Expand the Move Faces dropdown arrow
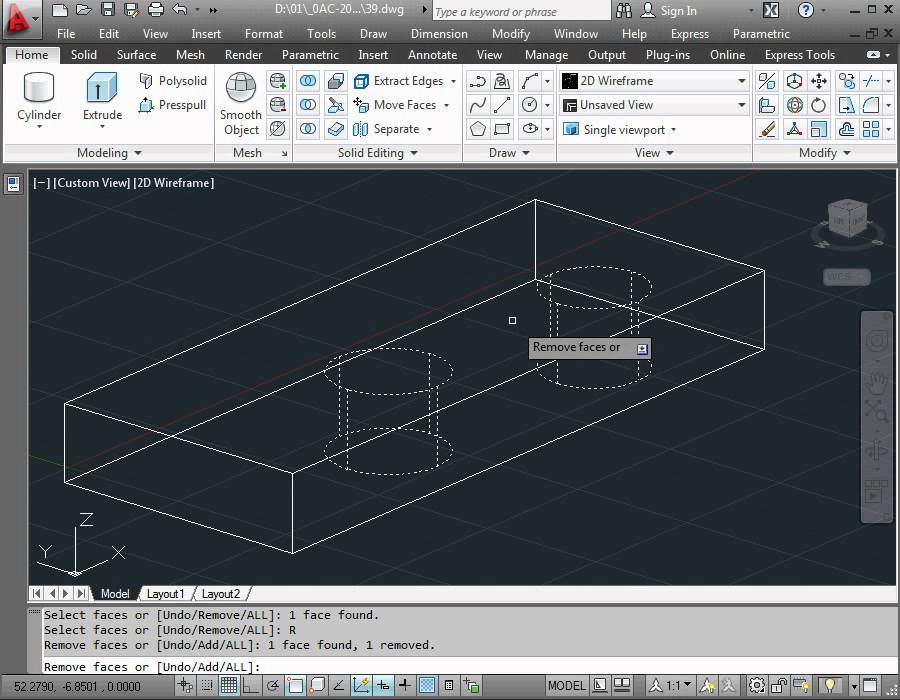900x700 pixels. click(x=446, y=105)
